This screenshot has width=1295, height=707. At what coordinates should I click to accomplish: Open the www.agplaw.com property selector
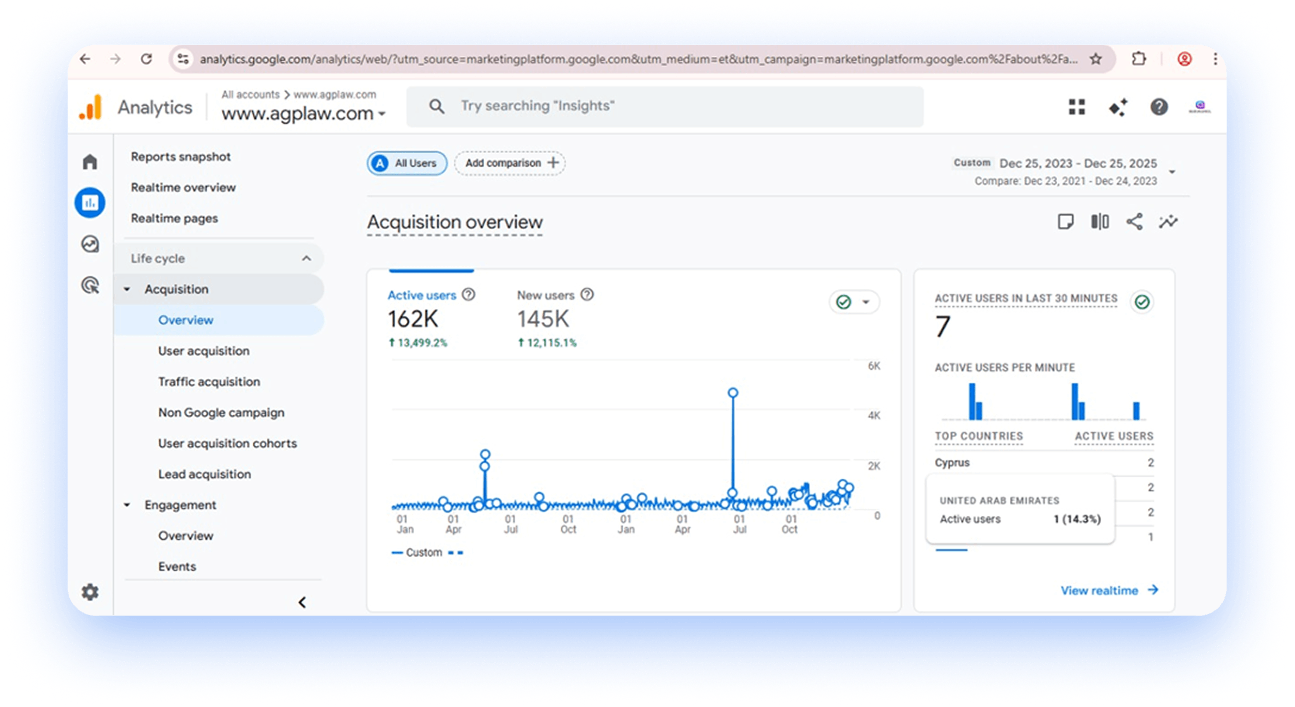coord(303,114)
